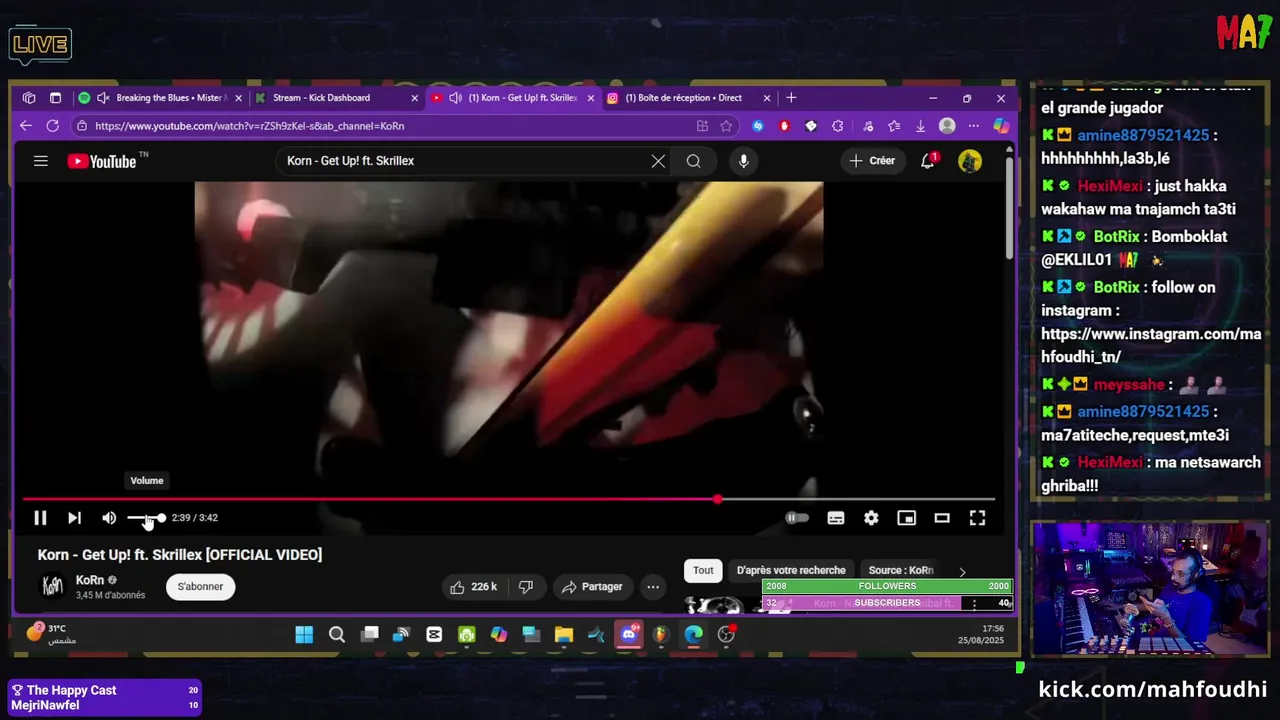Viewport: 1280px width, 720px height.
Task: Skip to the next video
Action: pos(74,518)
